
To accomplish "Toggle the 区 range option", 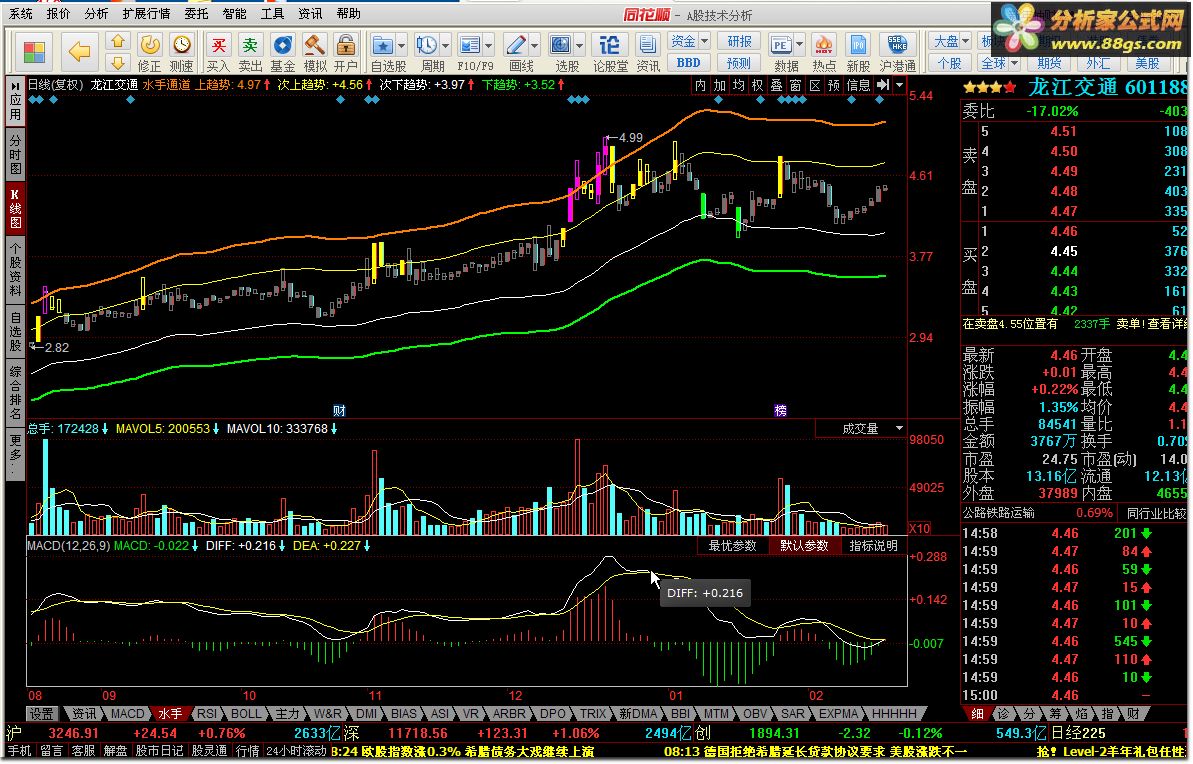I will [x=815, y=85].
